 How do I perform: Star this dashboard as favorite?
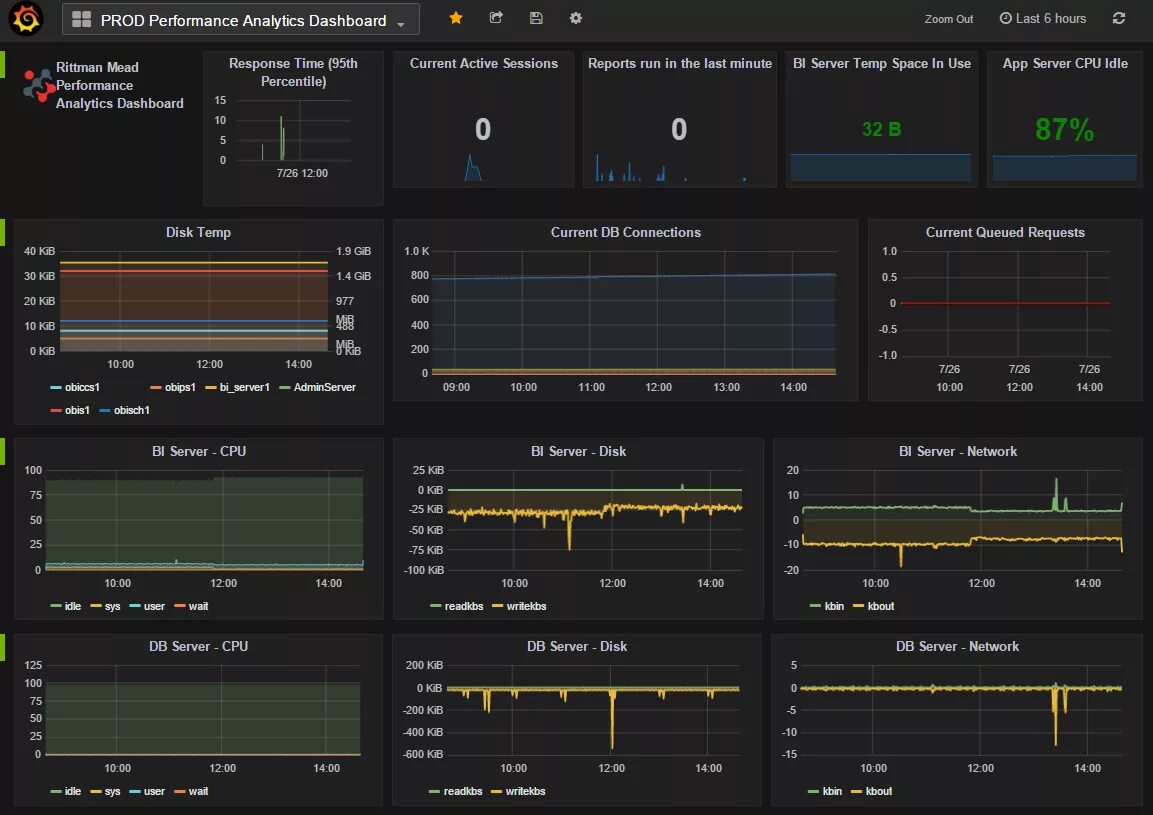pyautogui.click(x=456, y=18)
